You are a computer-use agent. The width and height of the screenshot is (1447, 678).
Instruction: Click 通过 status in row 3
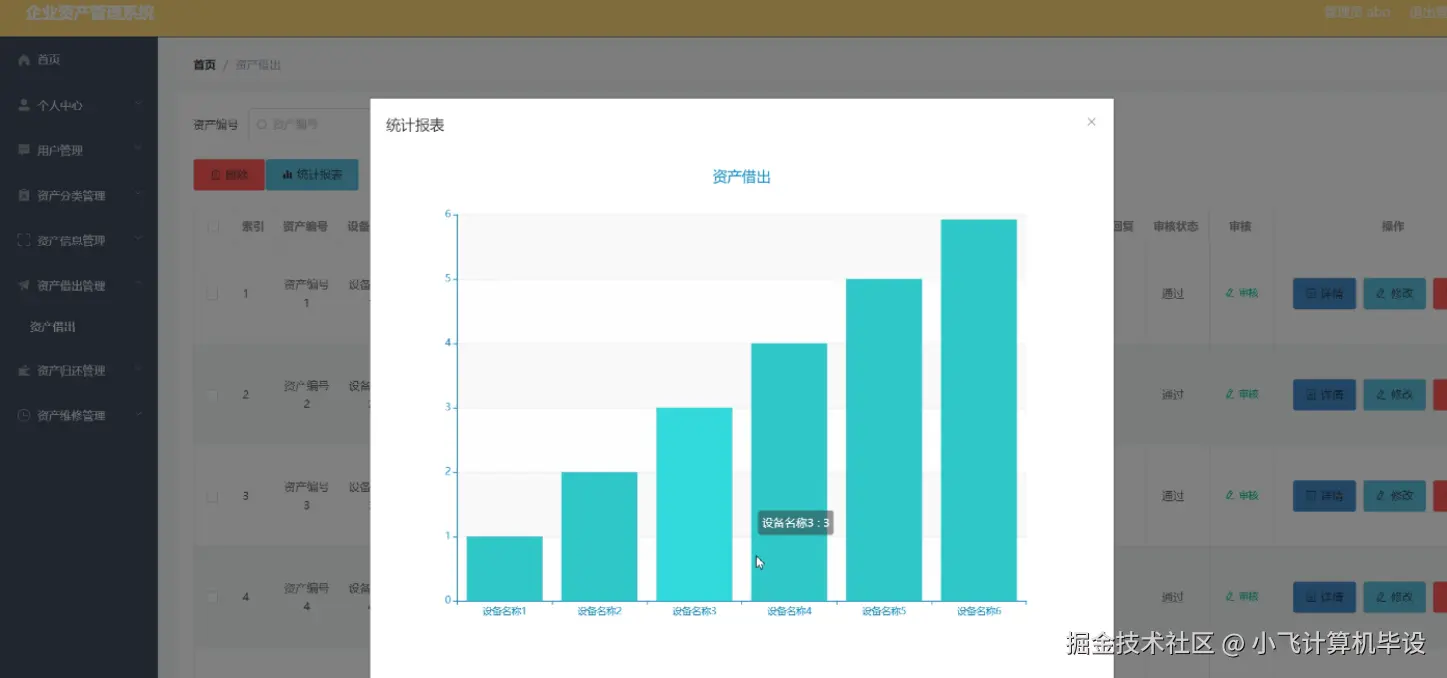point(1173,496)
